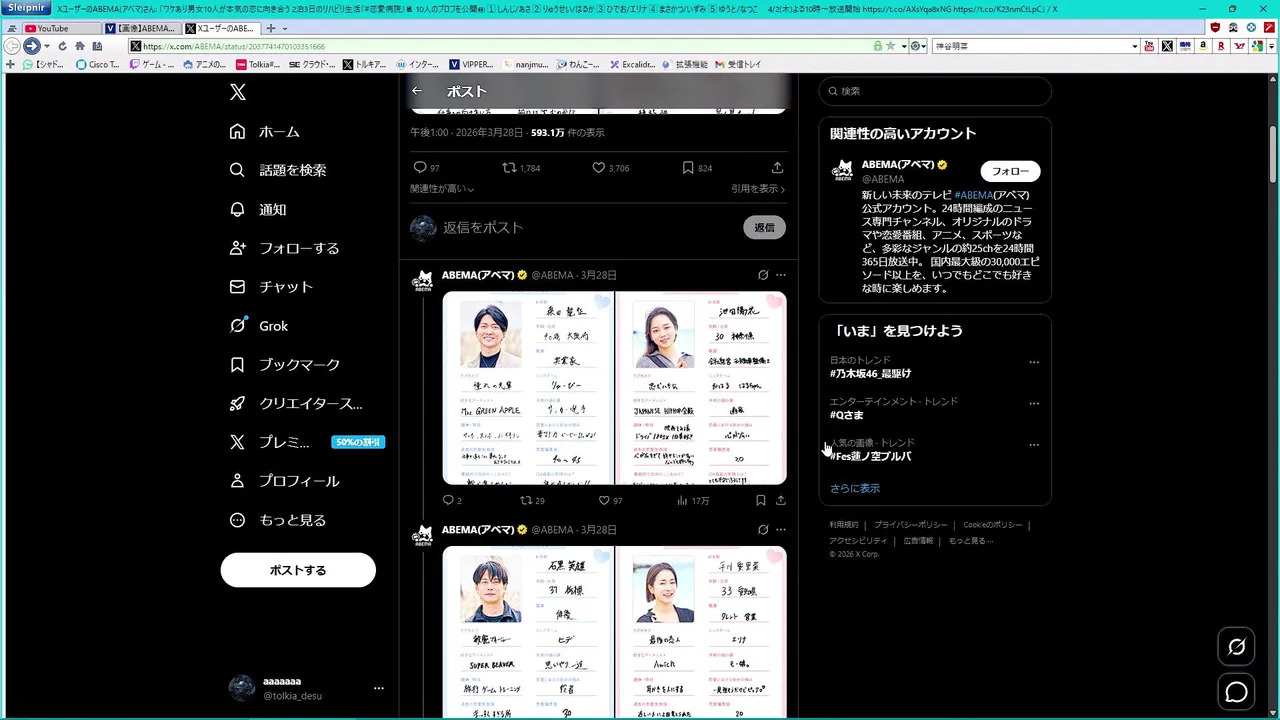
Task: Open more menu on second ABEMA reply
Action: [781, 530]
